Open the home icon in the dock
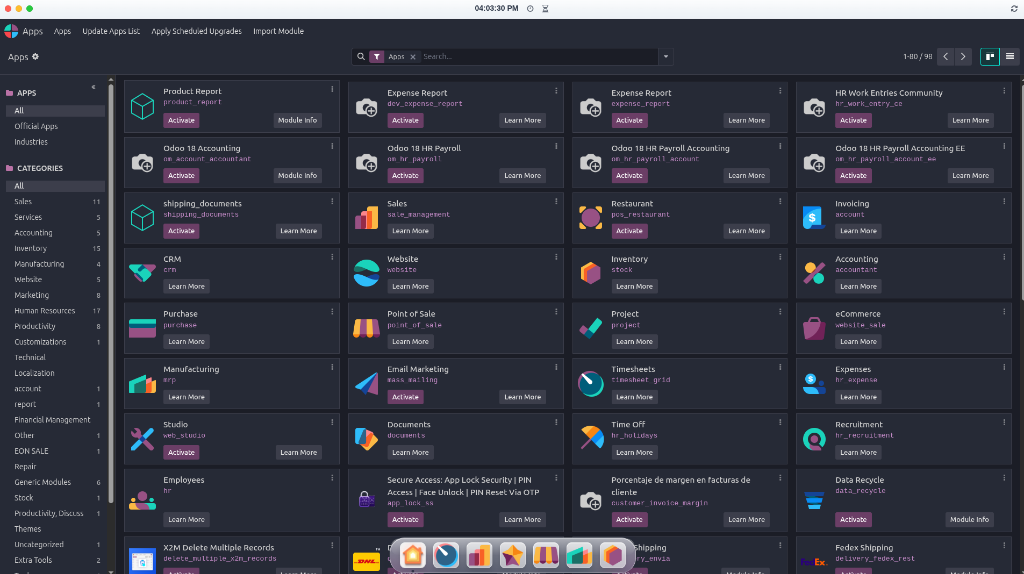Viewport: 1024px width, 574px height. click(413, 556)
